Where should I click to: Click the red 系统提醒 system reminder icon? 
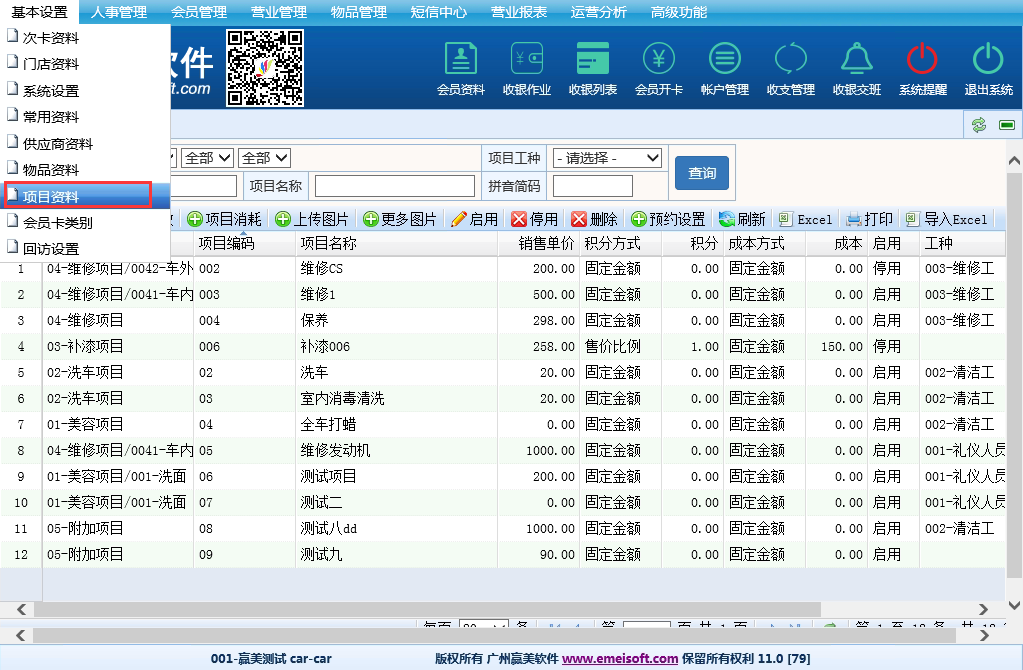click(x=922, y=67)
